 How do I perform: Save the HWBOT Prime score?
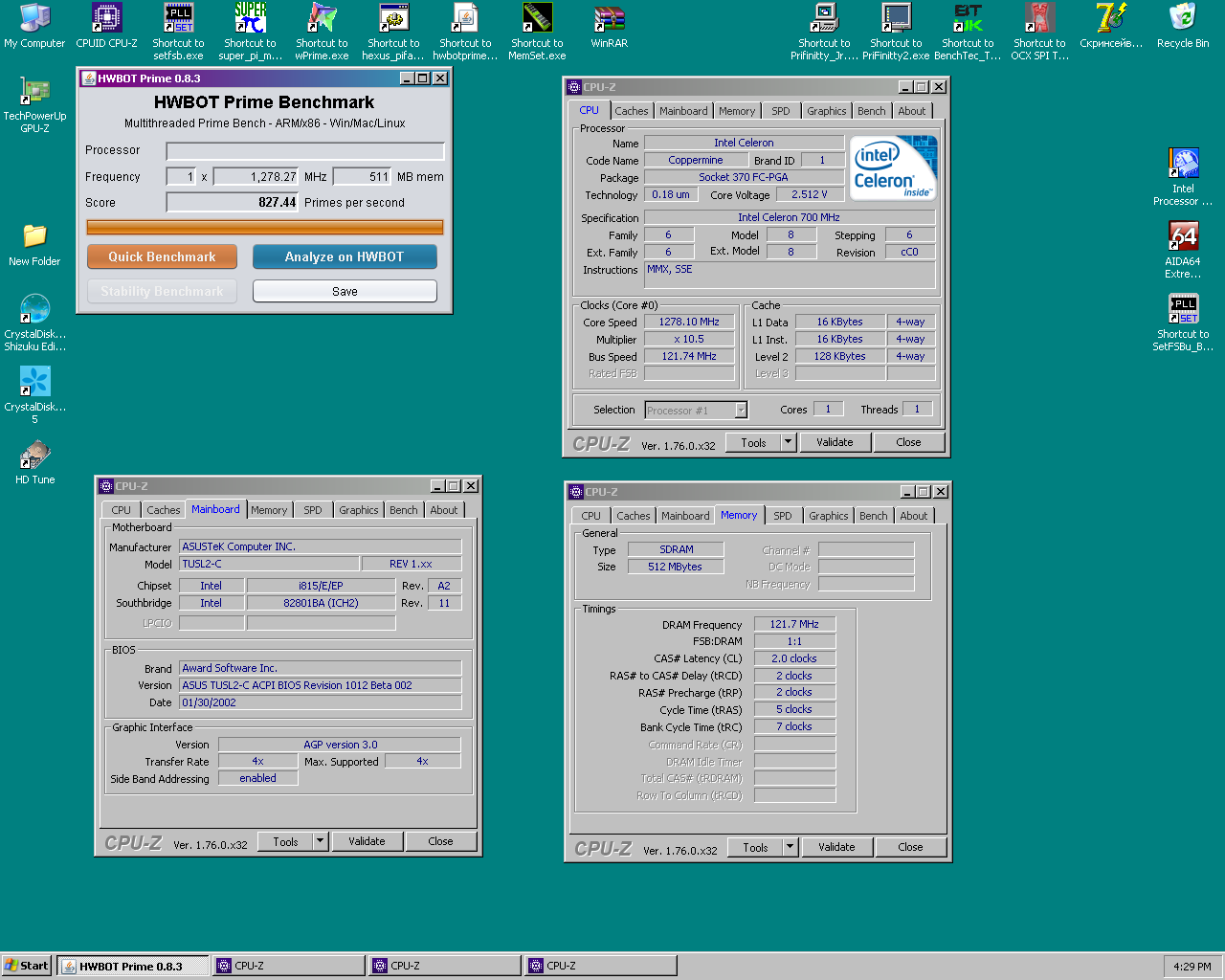point(345,291)
